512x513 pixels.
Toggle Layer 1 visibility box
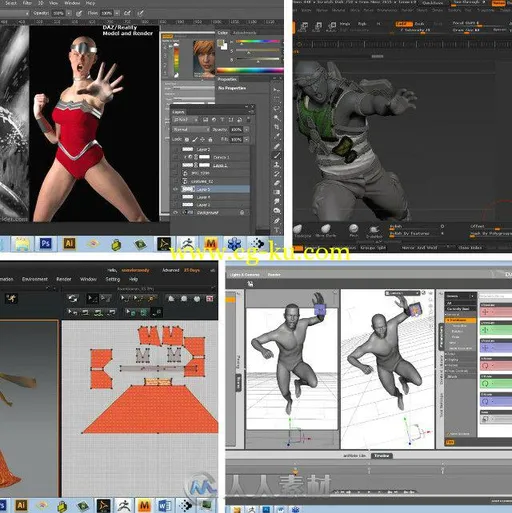click(x=175, y=165)
